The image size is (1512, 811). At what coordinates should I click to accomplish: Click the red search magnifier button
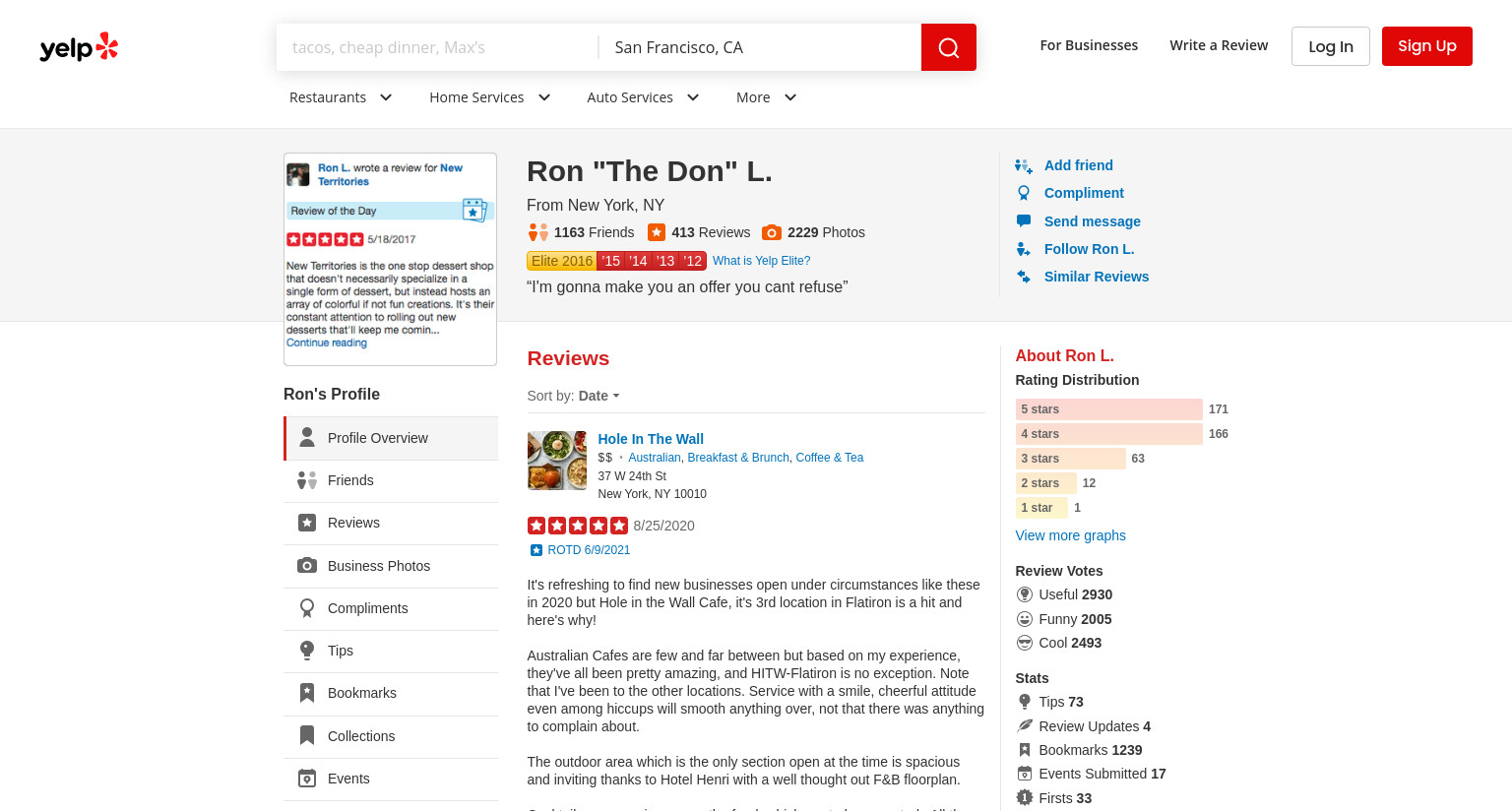point(949,47)
